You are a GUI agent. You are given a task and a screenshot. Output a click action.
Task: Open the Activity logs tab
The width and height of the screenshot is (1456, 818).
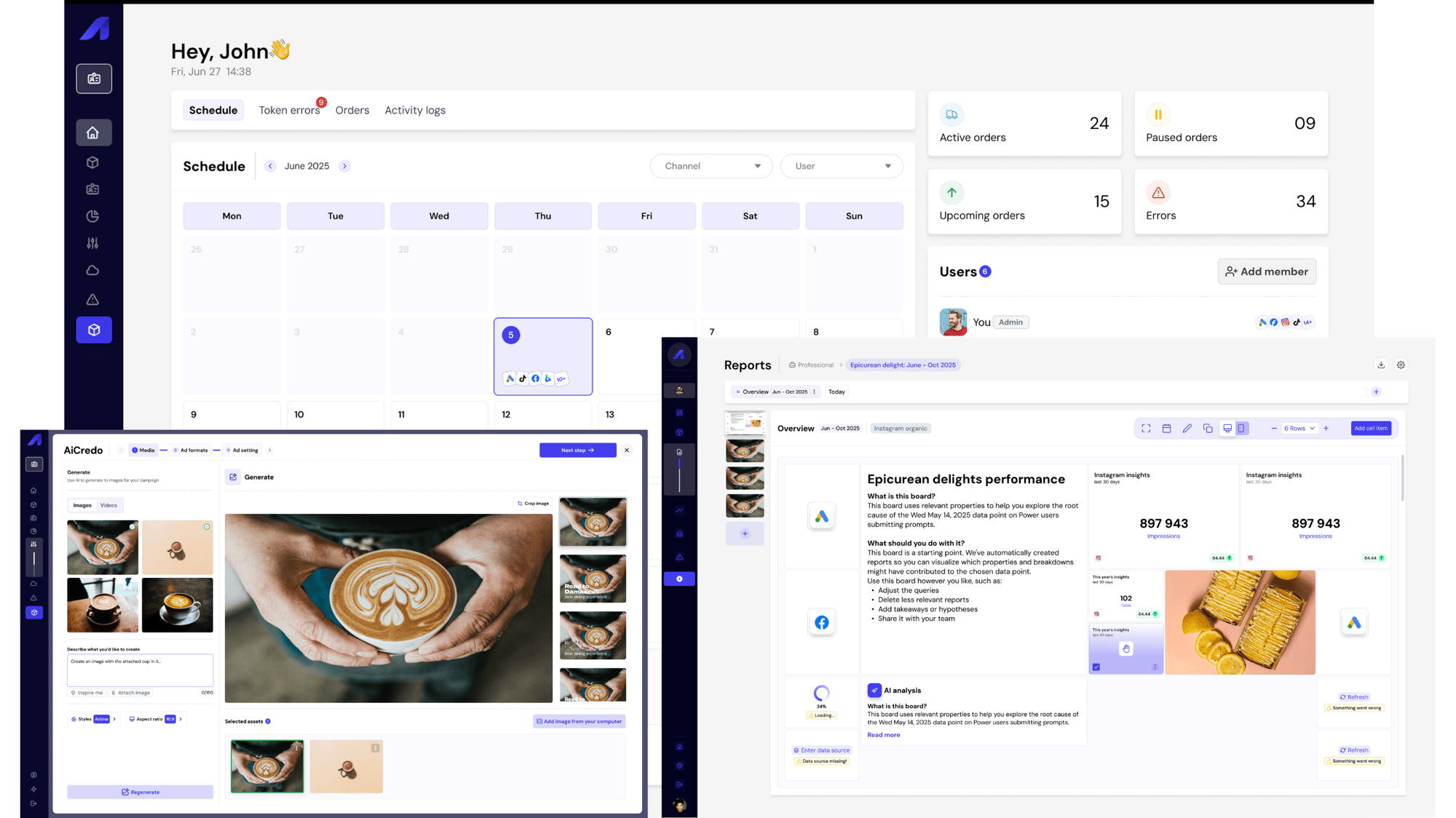pyautogui.click(x=414, y=110)
